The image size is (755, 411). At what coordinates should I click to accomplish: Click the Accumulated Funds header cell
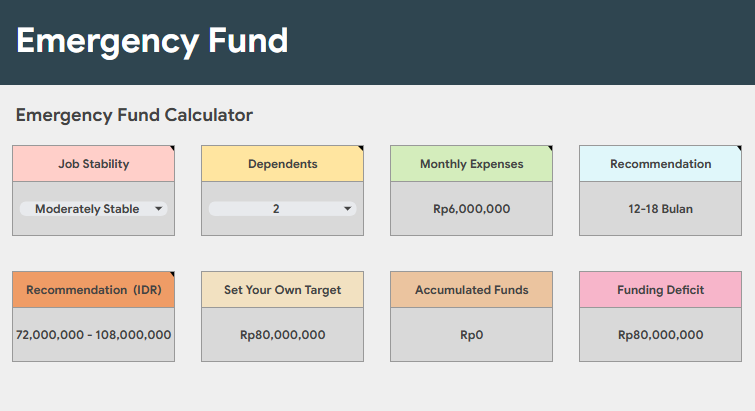(472, 290)
